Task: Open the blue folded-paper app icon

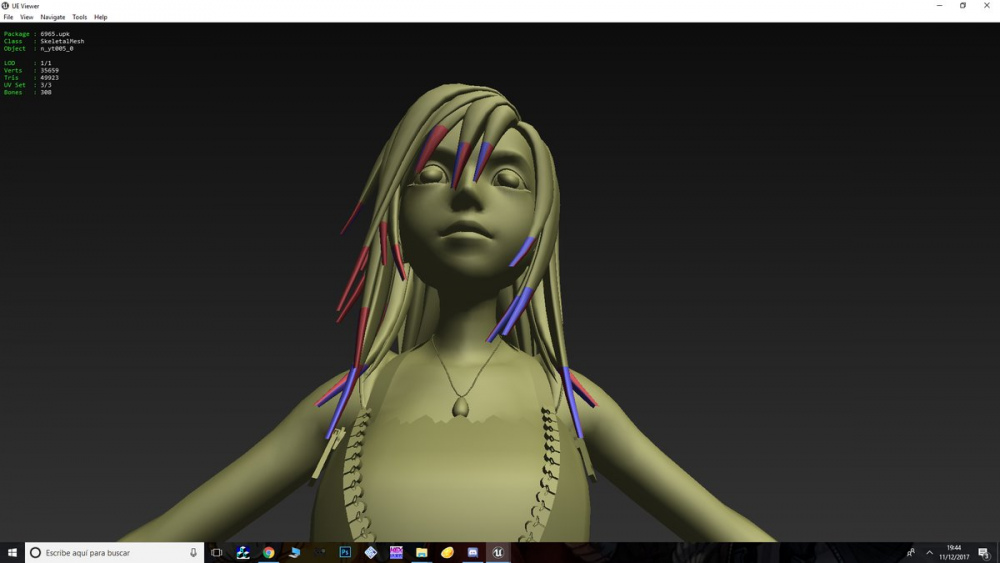Action: coord(294,553)
